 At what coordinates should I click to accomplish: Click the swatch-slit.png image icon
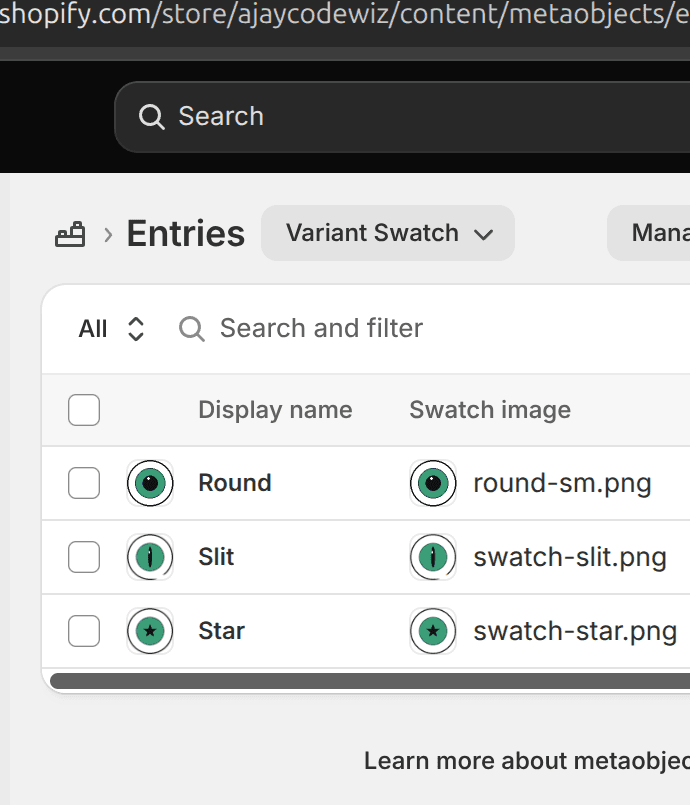coord(433,557)
